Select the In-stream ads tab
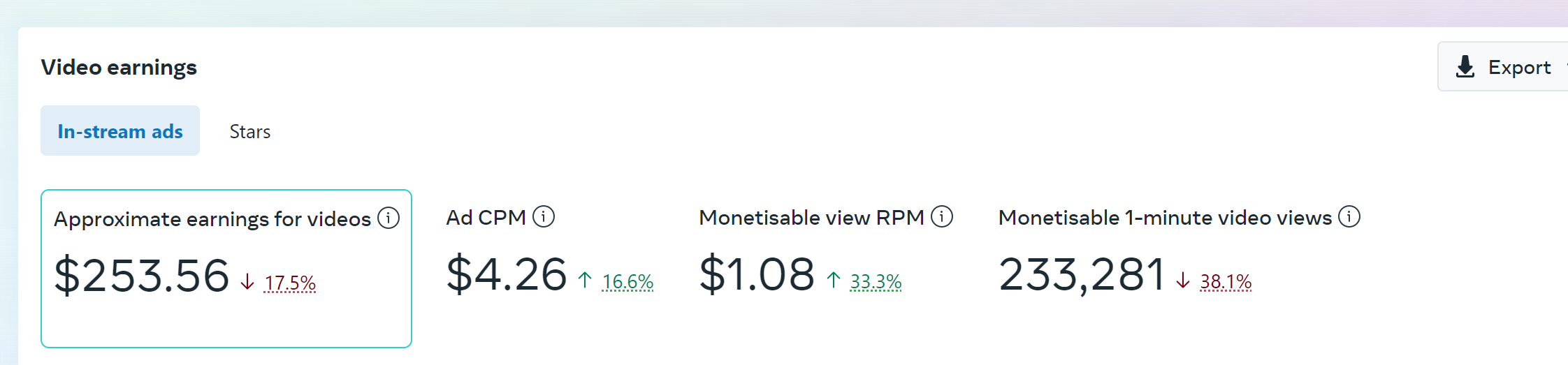This screenshot has width=1568, height=365. [120, 131]
